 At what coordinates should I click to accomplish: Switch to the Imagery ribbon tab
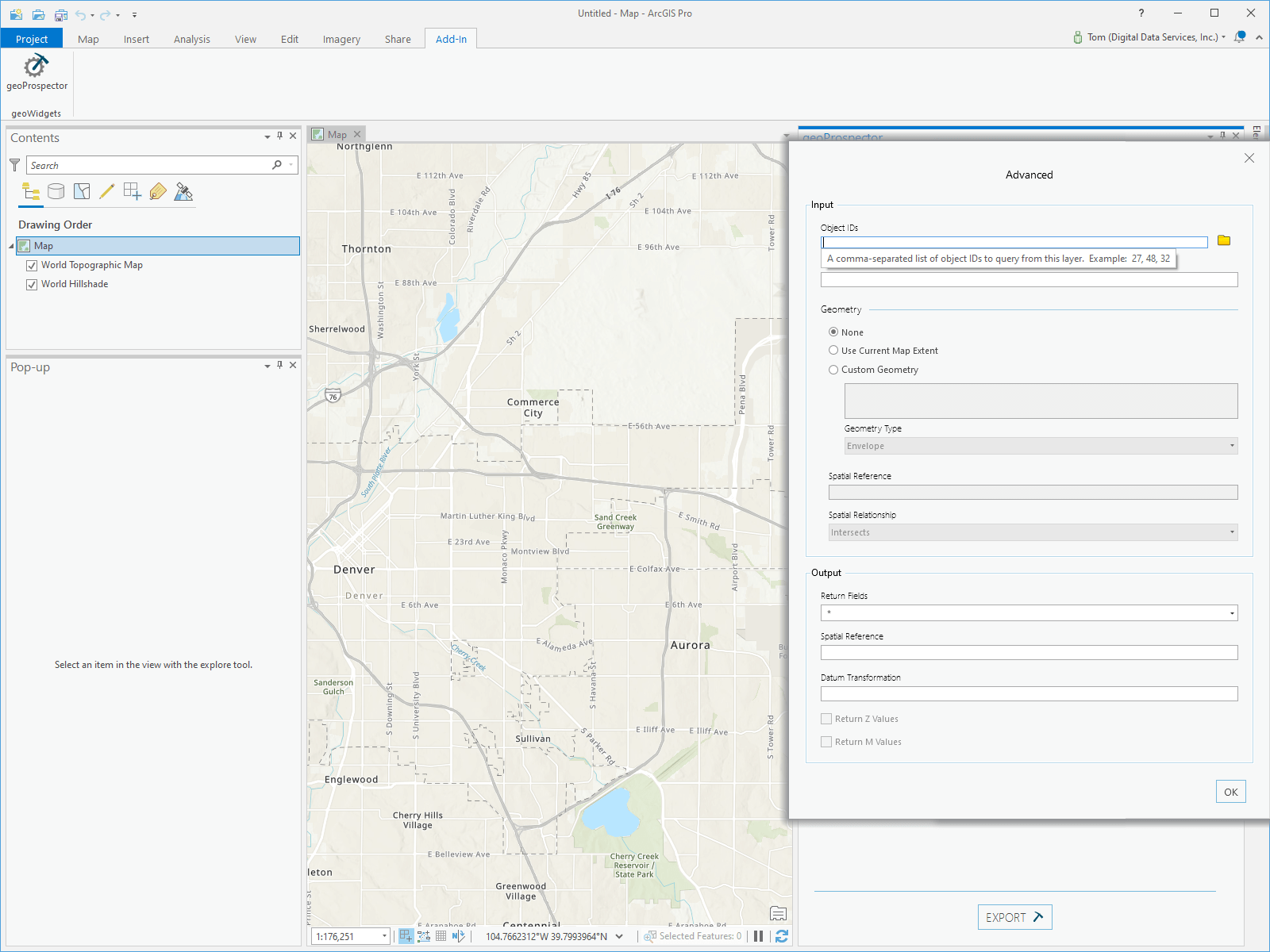pyautogui.click(x=341, y=39)
